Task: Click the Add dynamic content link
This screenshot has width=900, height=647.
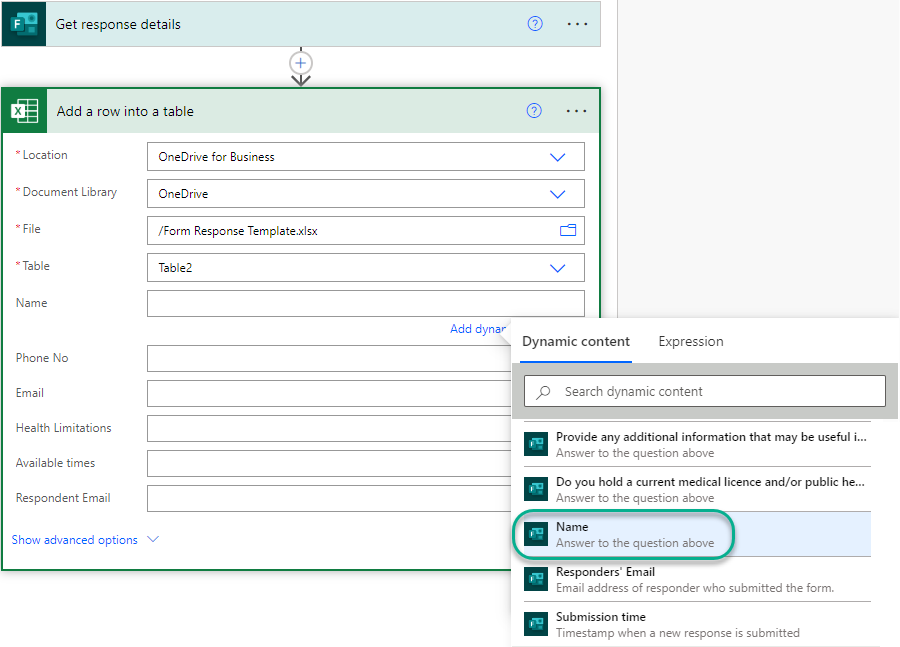Action: pyautogui.click(x=478, y=329)
